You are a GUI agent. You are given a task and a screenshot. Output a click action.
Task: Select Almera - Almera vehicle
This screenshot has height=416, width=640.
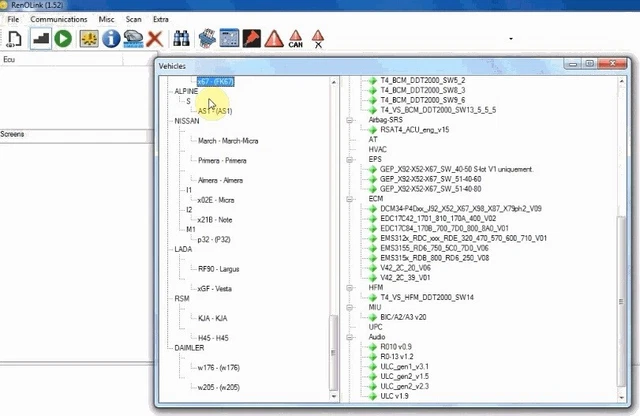pos(220,180)
